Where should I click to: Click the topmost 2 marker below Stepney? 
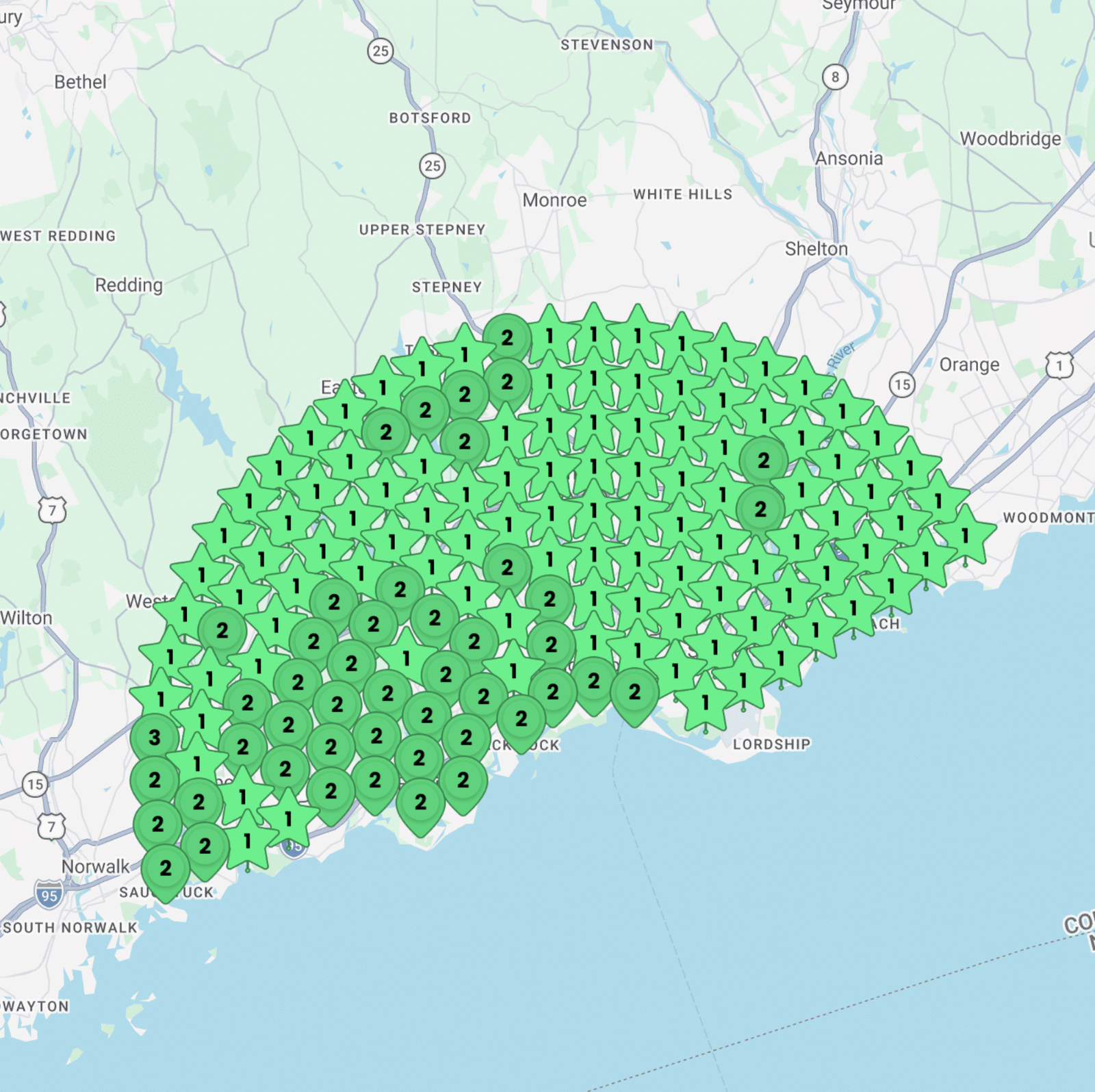coord(507,338)
